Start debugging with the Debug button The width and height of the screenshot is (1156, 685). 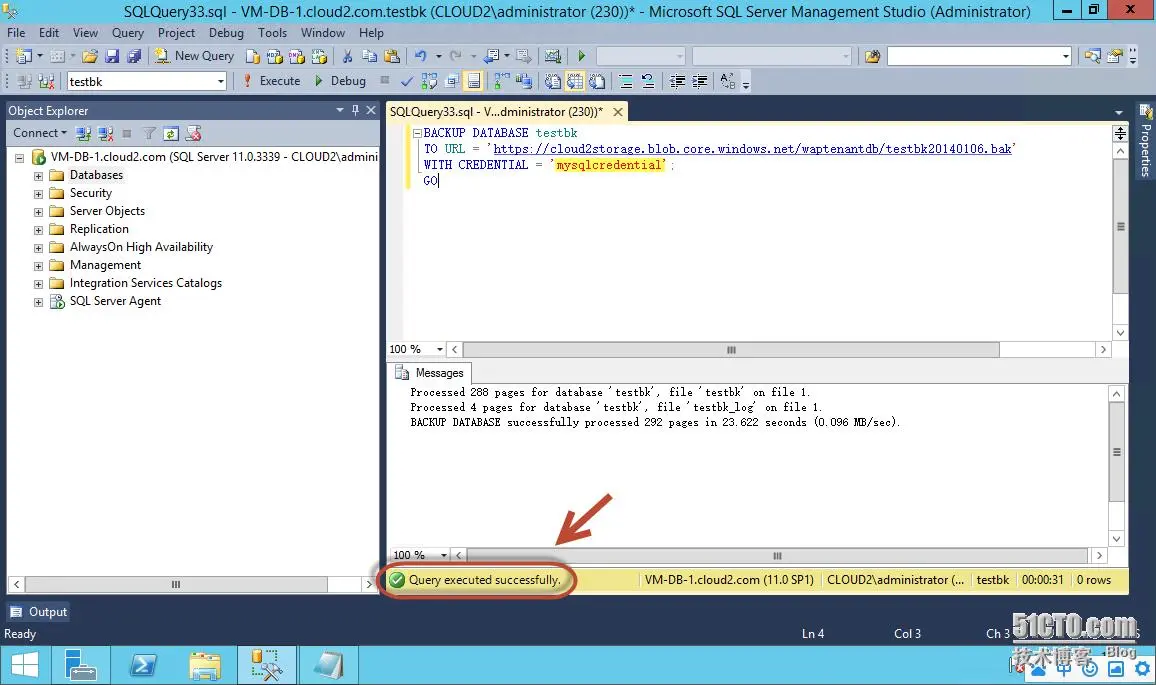click(x=340, y=81)
